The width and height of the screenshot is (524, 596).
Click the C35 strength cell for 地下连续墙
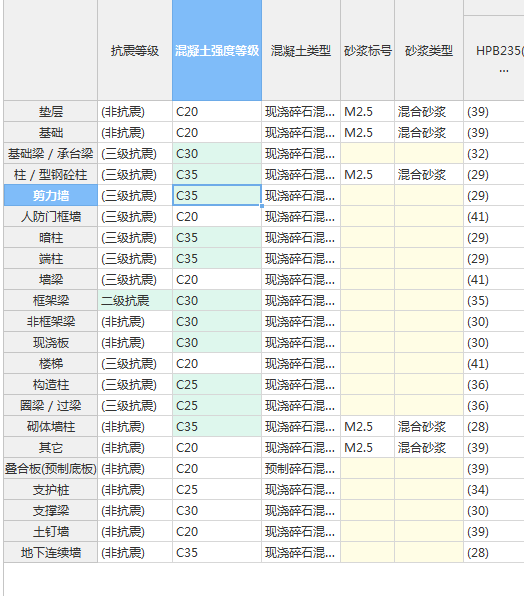coord(217,552)
